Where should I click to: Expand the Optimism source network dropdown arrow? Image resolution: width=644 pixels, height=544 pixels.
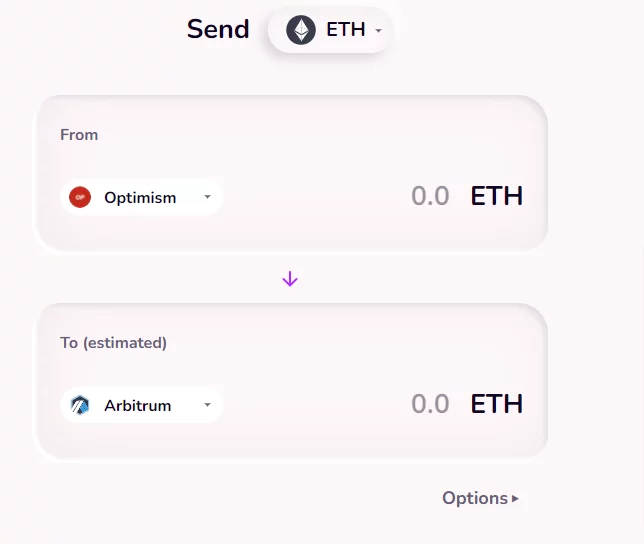coord(207,197)
